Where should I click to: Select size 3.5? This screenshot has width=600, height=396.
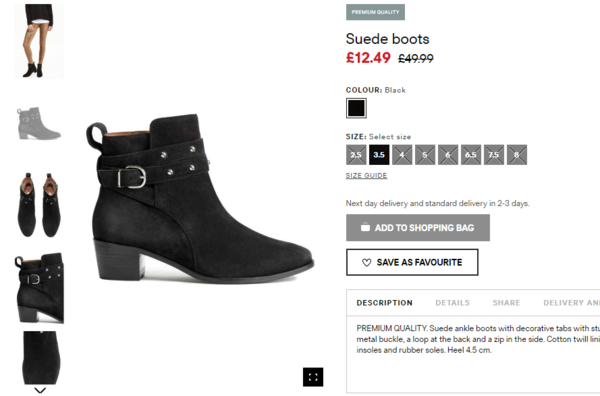tap(379, 155)
